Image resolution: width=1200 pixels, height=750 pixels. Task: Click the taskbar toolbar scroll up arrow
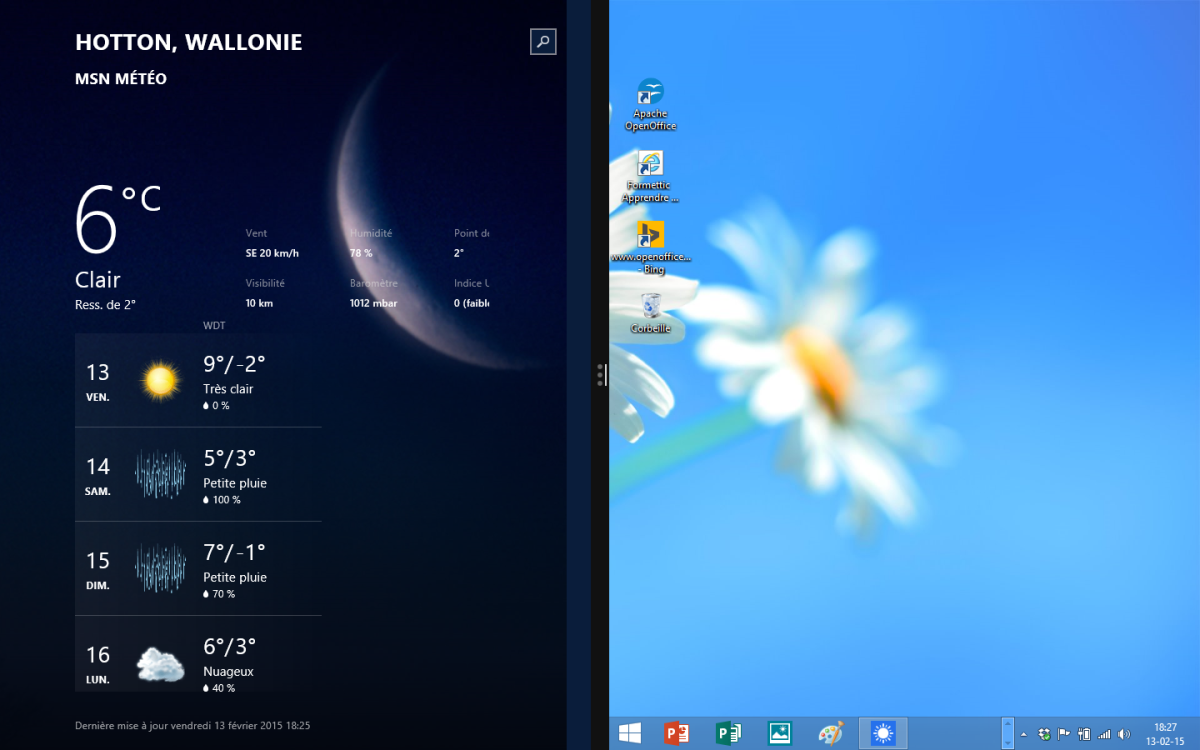pos(1008,725)
